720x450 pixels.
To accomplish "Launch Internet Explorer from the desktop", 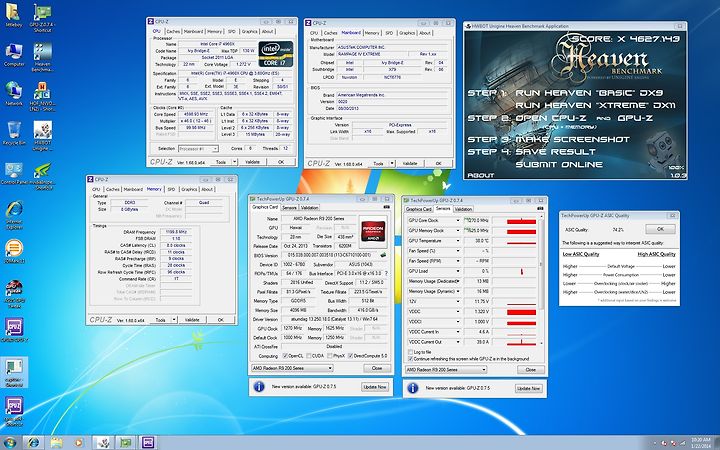I will [14, 211].
